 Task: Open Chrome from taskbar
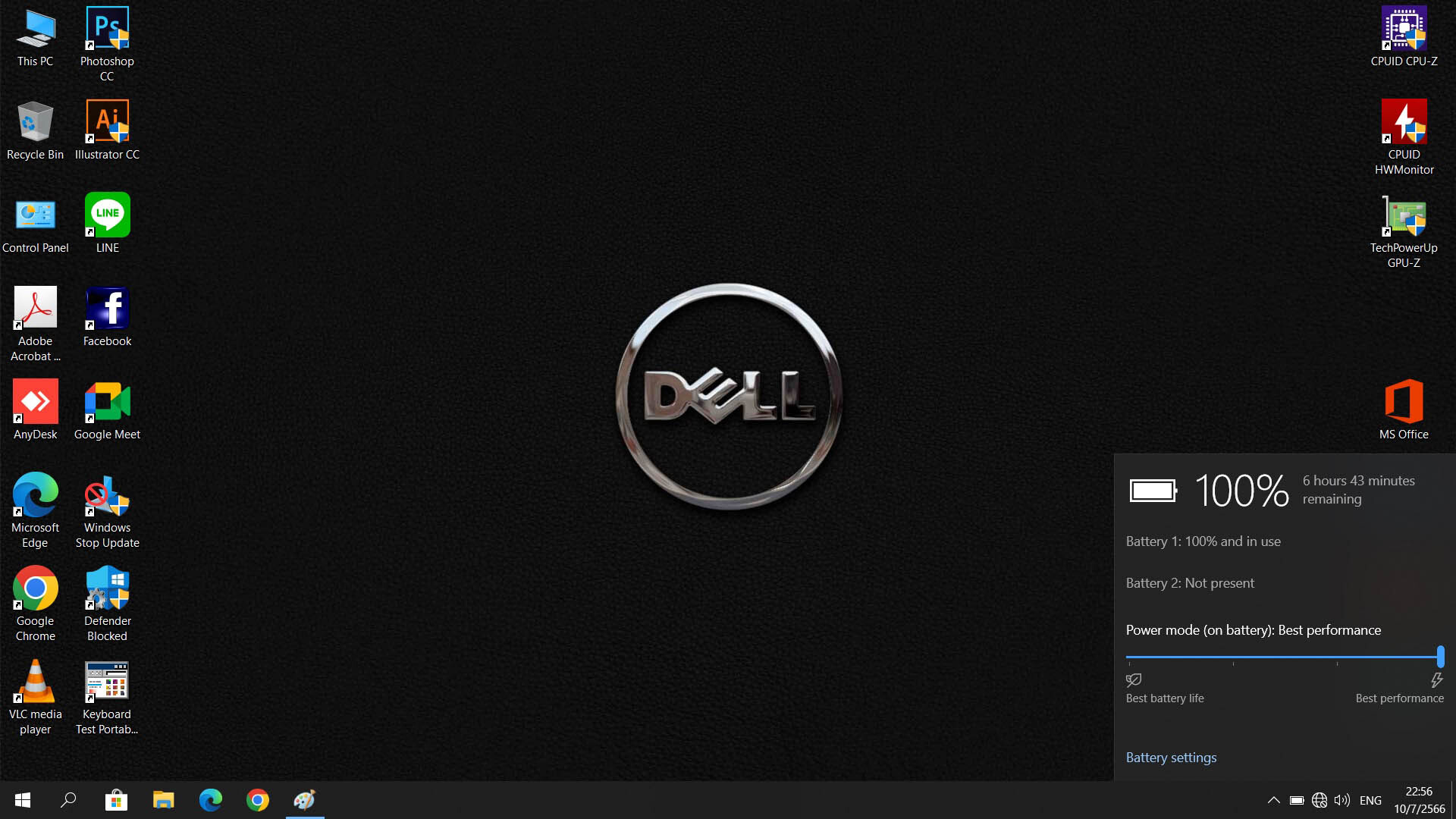258,800
